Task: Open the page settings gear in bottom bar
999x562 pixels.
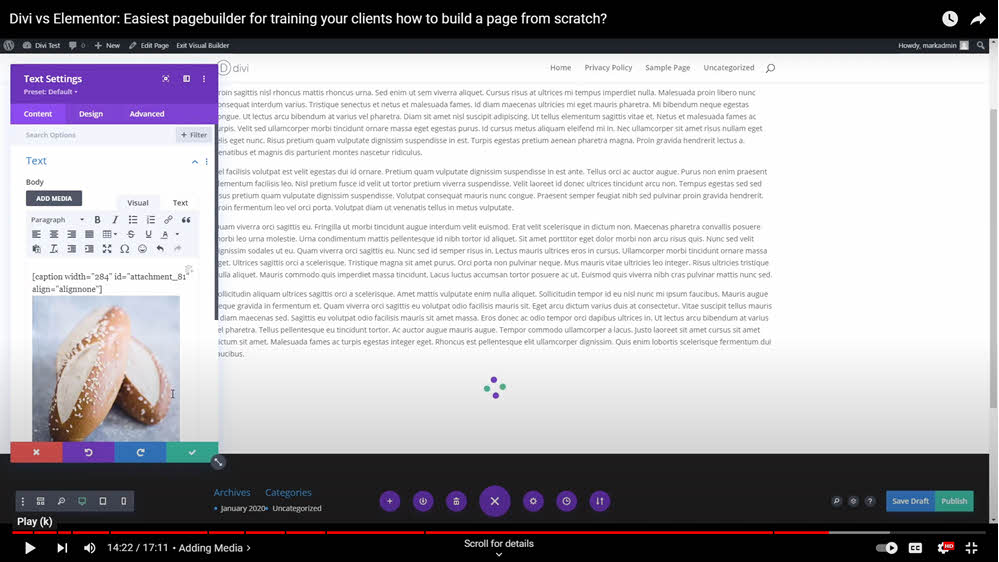Action: point(533,501)
